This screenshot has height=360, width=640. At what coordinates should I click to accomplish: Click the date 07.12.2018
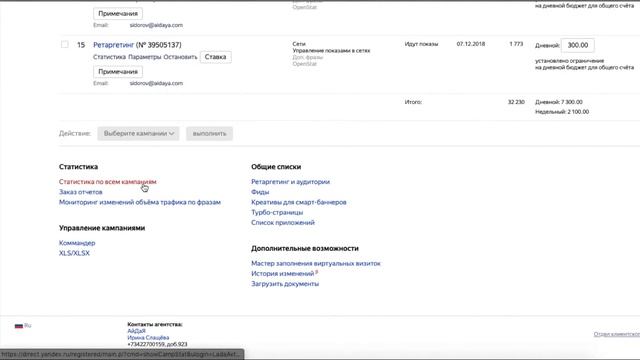(471, 44)
